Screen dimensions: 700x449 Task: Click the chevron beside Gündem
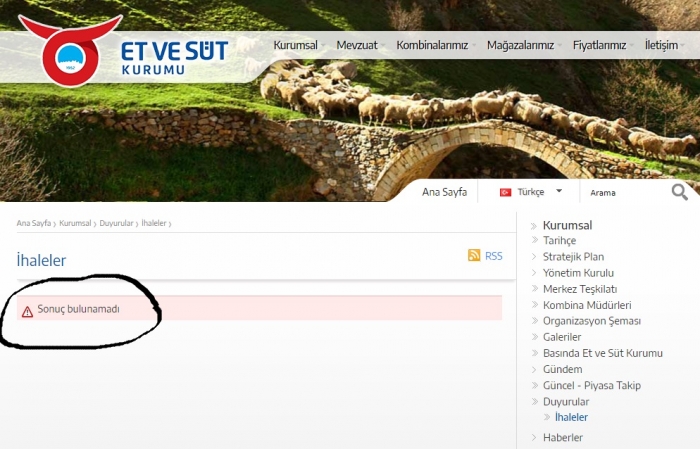coord(533,369)
